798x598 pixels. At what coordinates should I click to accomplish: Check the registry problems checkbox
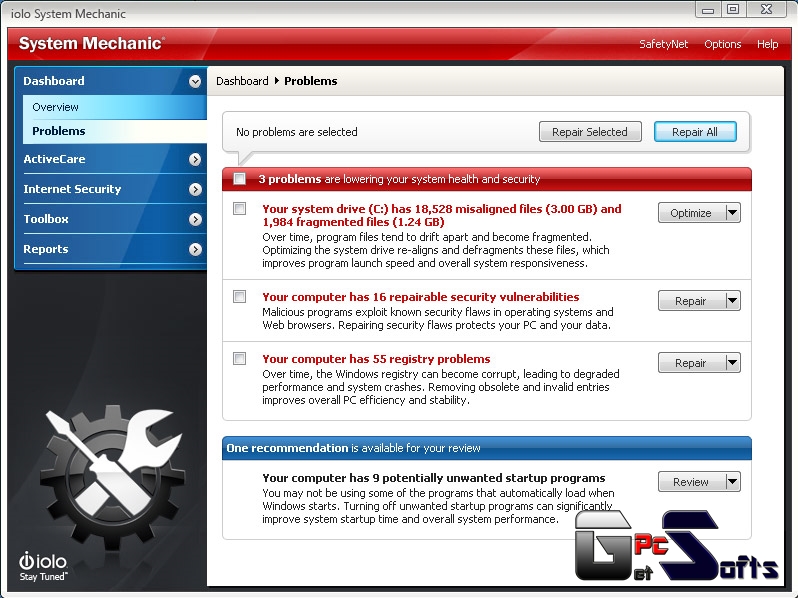(x=239, y=358)
